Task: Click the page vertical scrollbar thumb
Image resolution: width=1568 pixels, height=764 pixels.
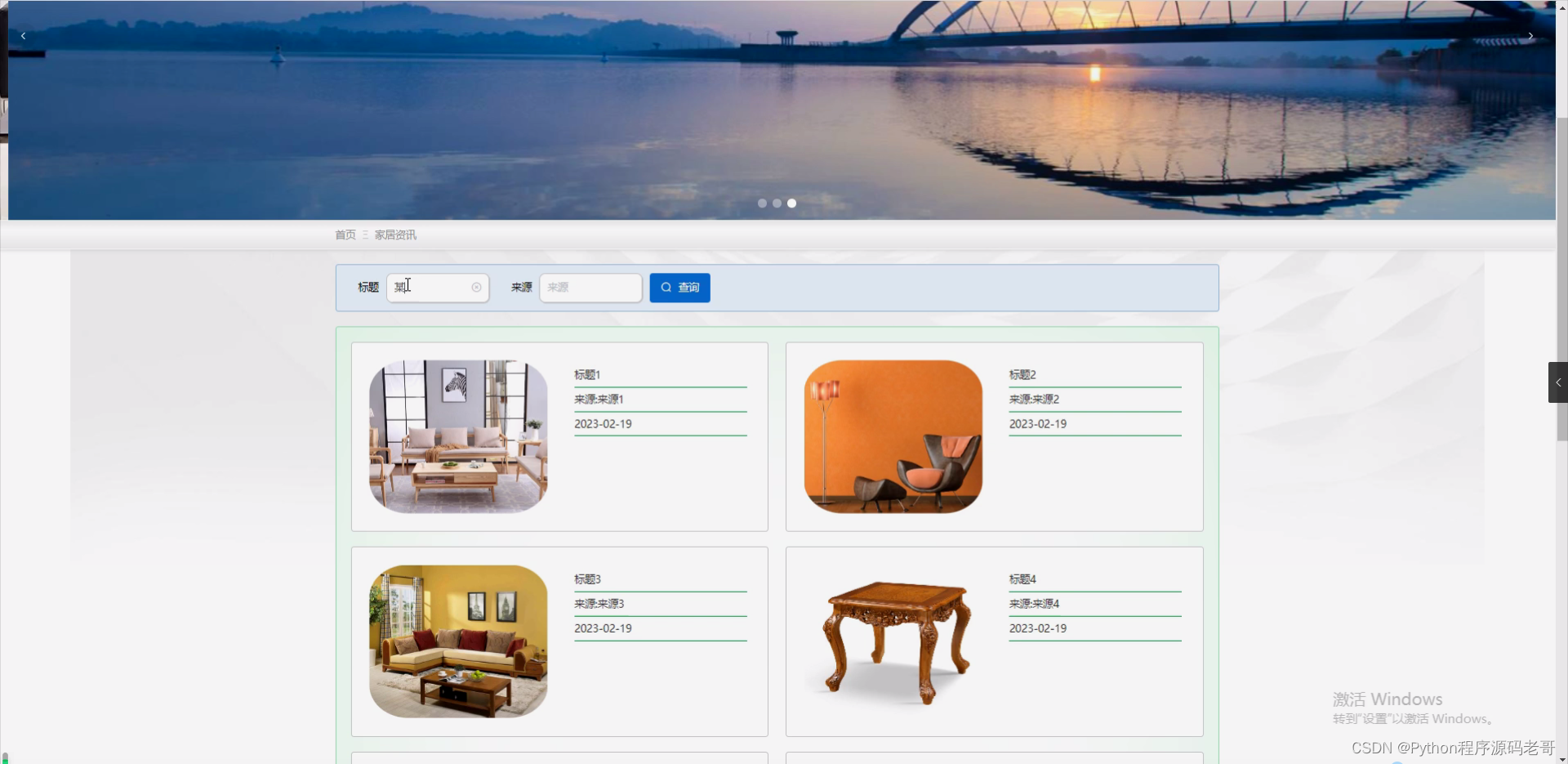Action: 1562,278
